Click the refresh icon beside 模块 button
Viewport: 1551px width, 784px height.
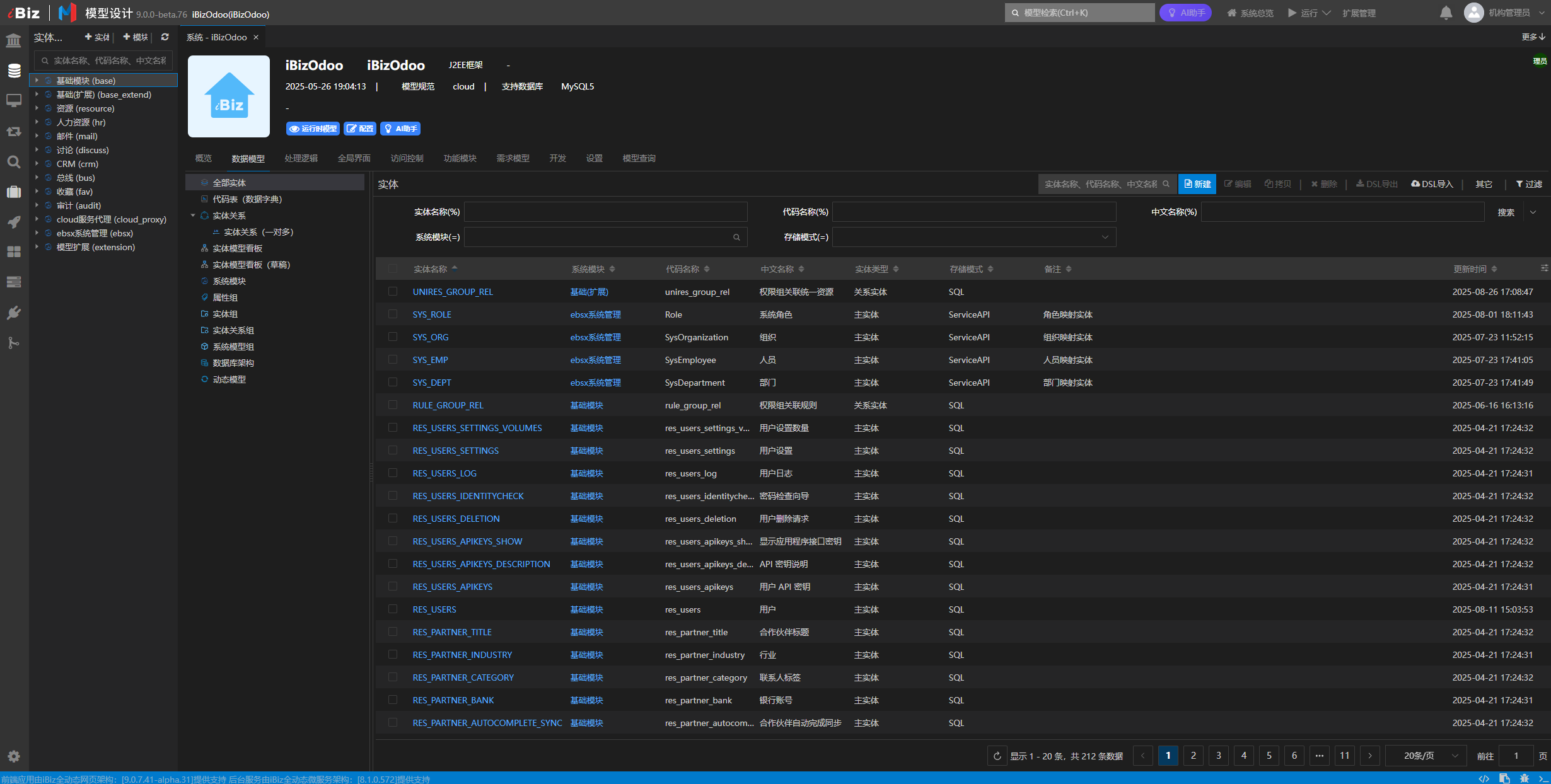click(165, 37)
